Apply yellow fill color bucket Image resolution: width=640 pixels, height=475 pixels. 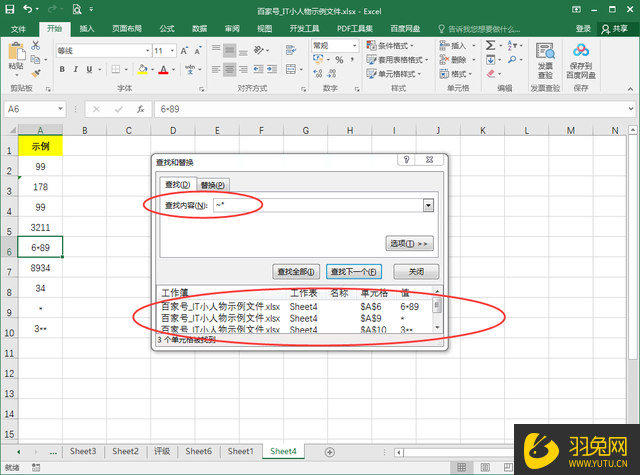pos(142,69)
